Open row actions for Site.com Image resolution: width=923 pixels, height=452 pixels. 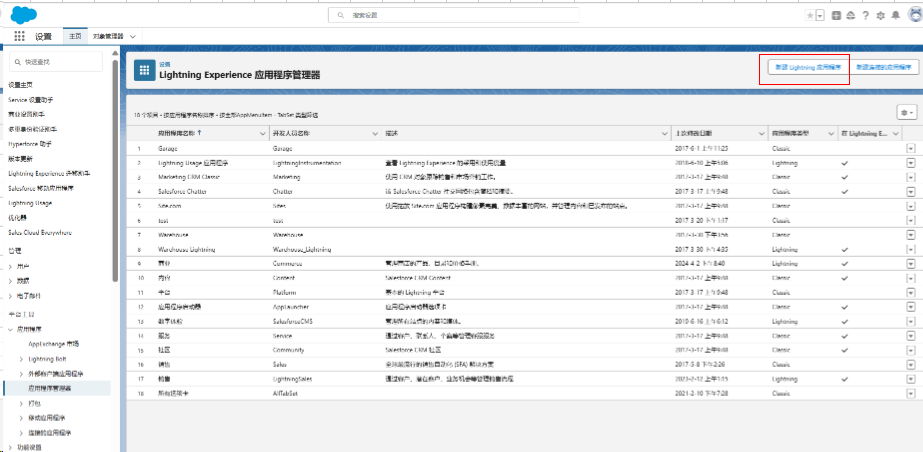point(911,206)
